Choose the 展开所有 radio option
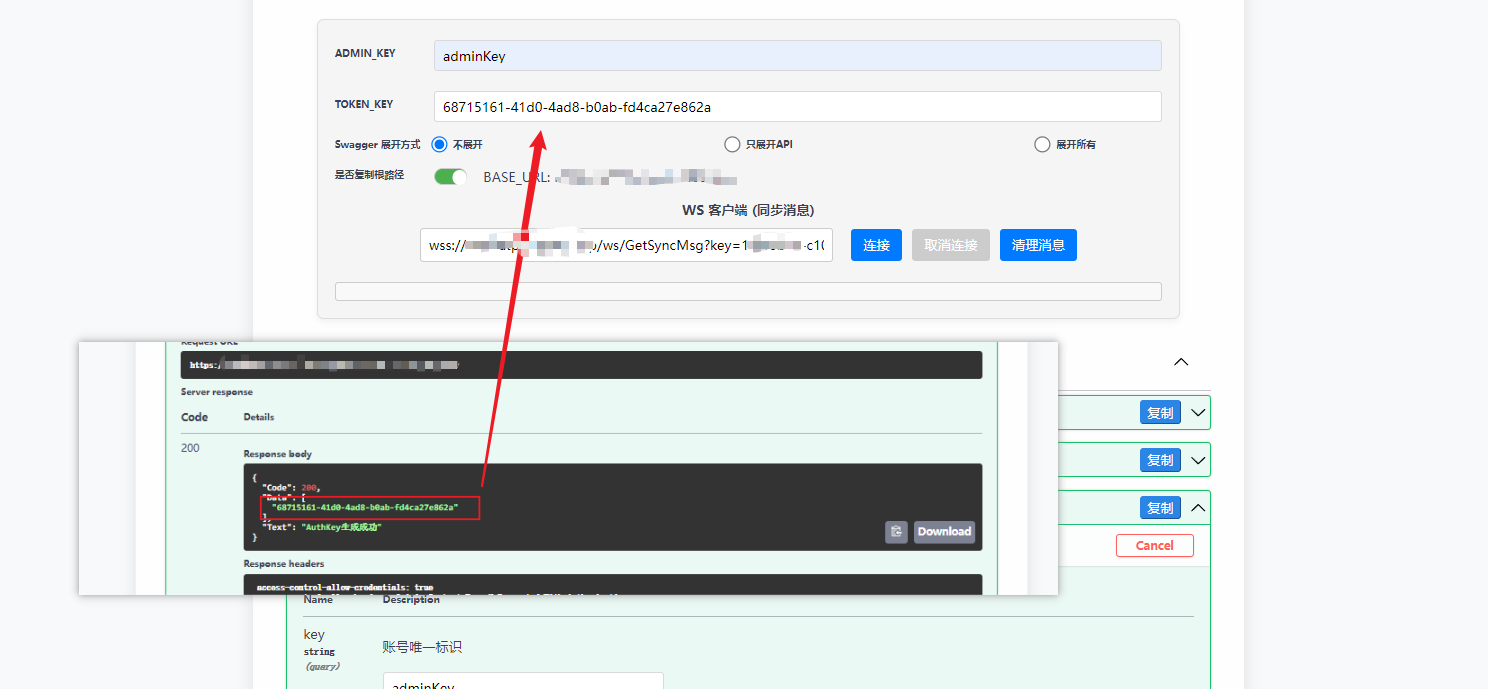 point(1042,145)
